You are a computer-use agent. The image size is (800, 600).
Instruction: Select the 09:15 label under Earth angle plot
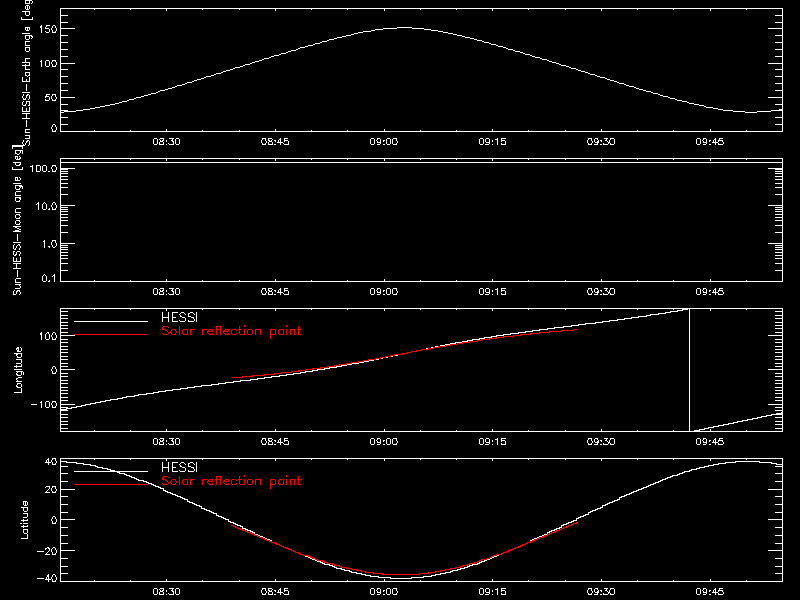pyautogui.click(x=492, y=141)
